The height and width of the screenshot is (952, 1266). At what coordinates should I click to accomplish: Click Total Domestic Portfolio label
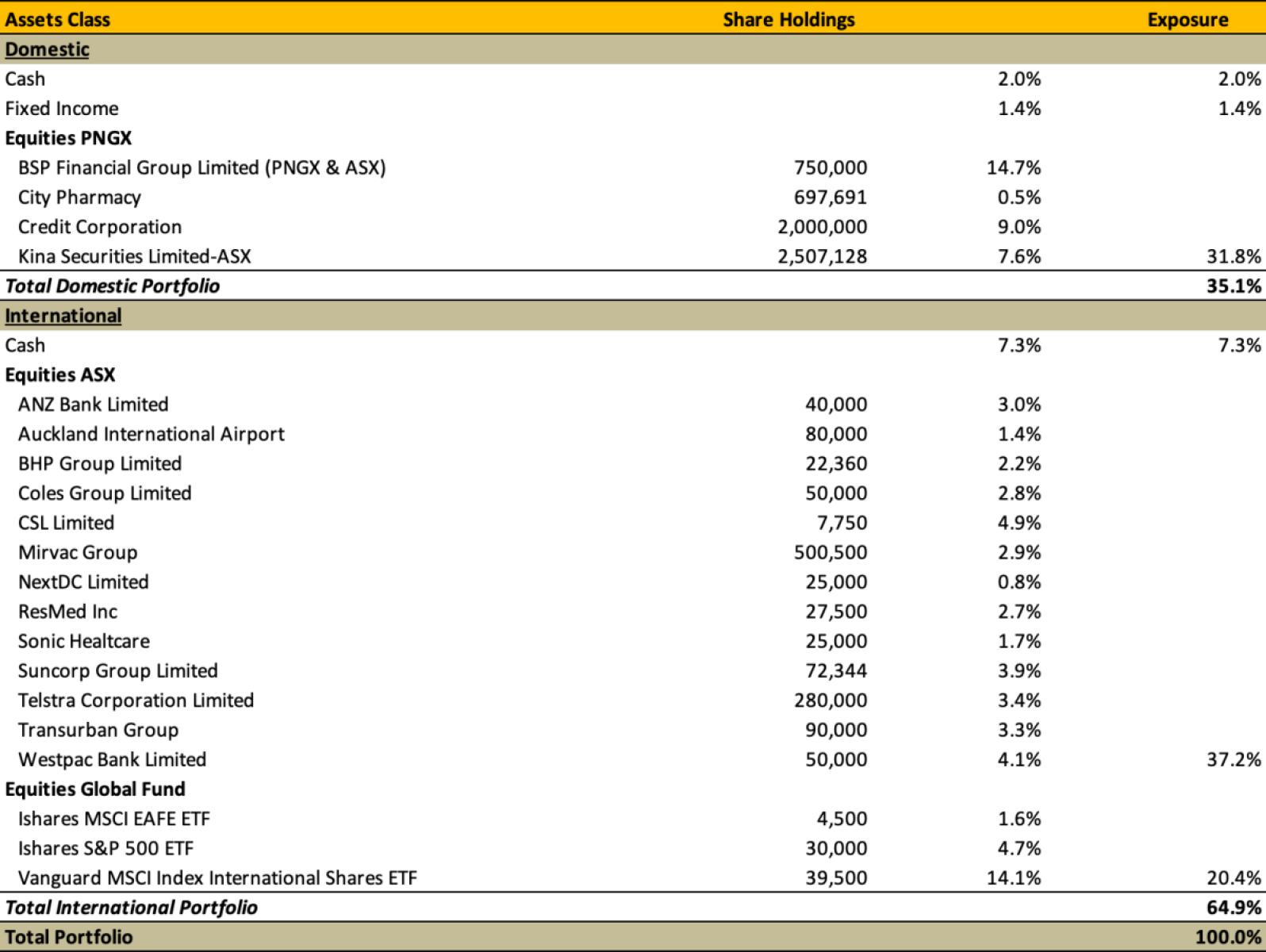[x=113, y=286]
